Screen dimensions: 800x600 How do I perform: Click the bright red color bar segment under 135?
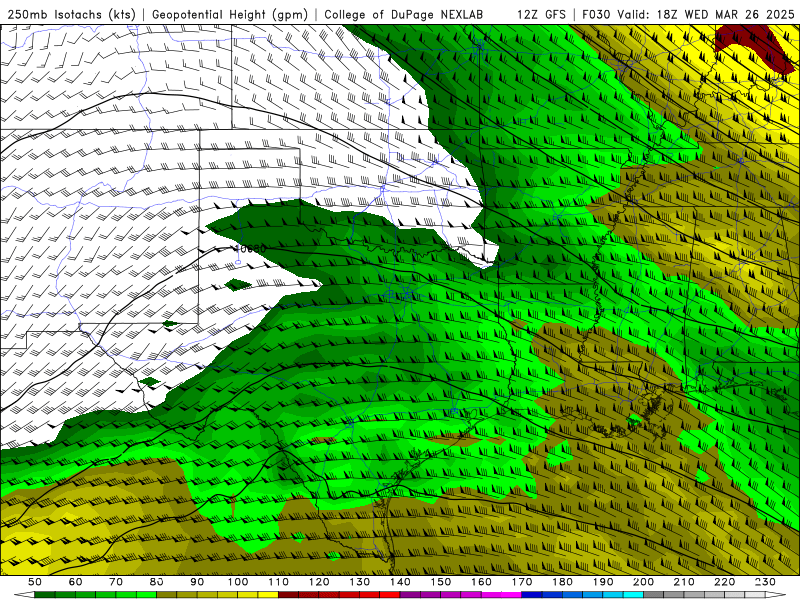click(389, 594)
